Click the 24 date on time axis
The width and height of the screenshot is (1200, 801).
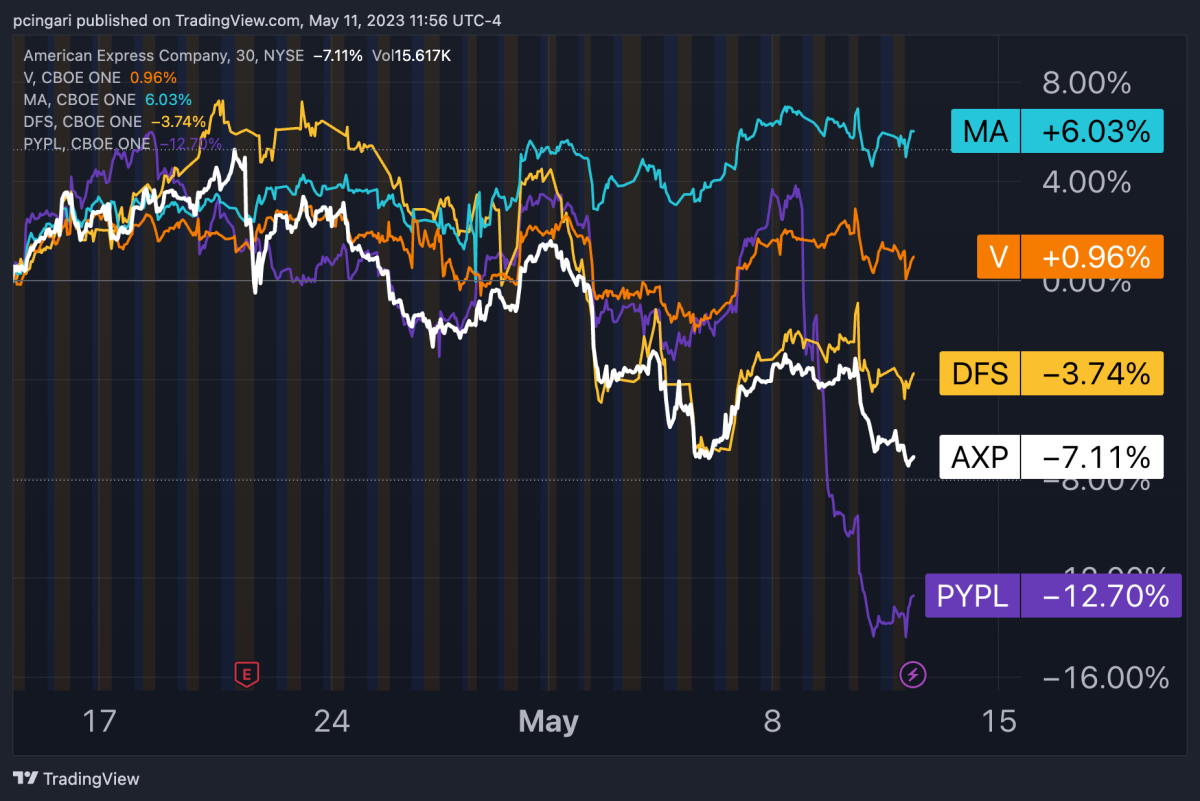[x=331, y=720]
